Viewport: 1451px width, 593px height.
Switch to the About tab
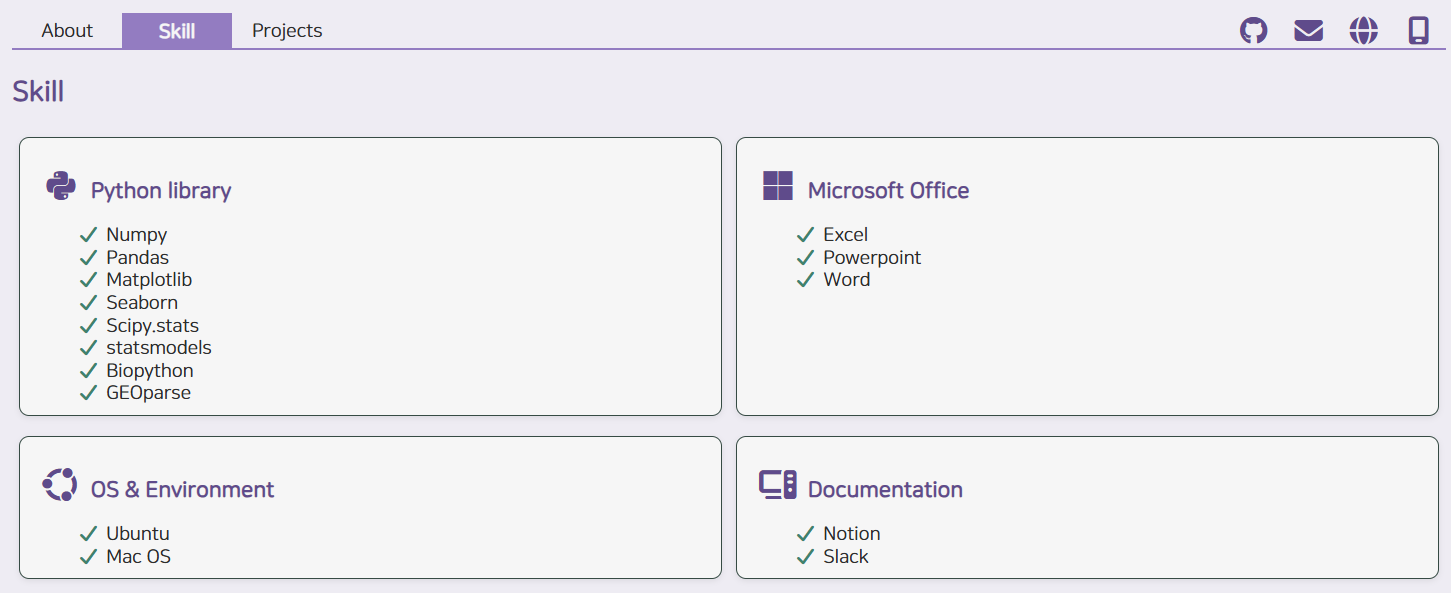click(67, 31)
